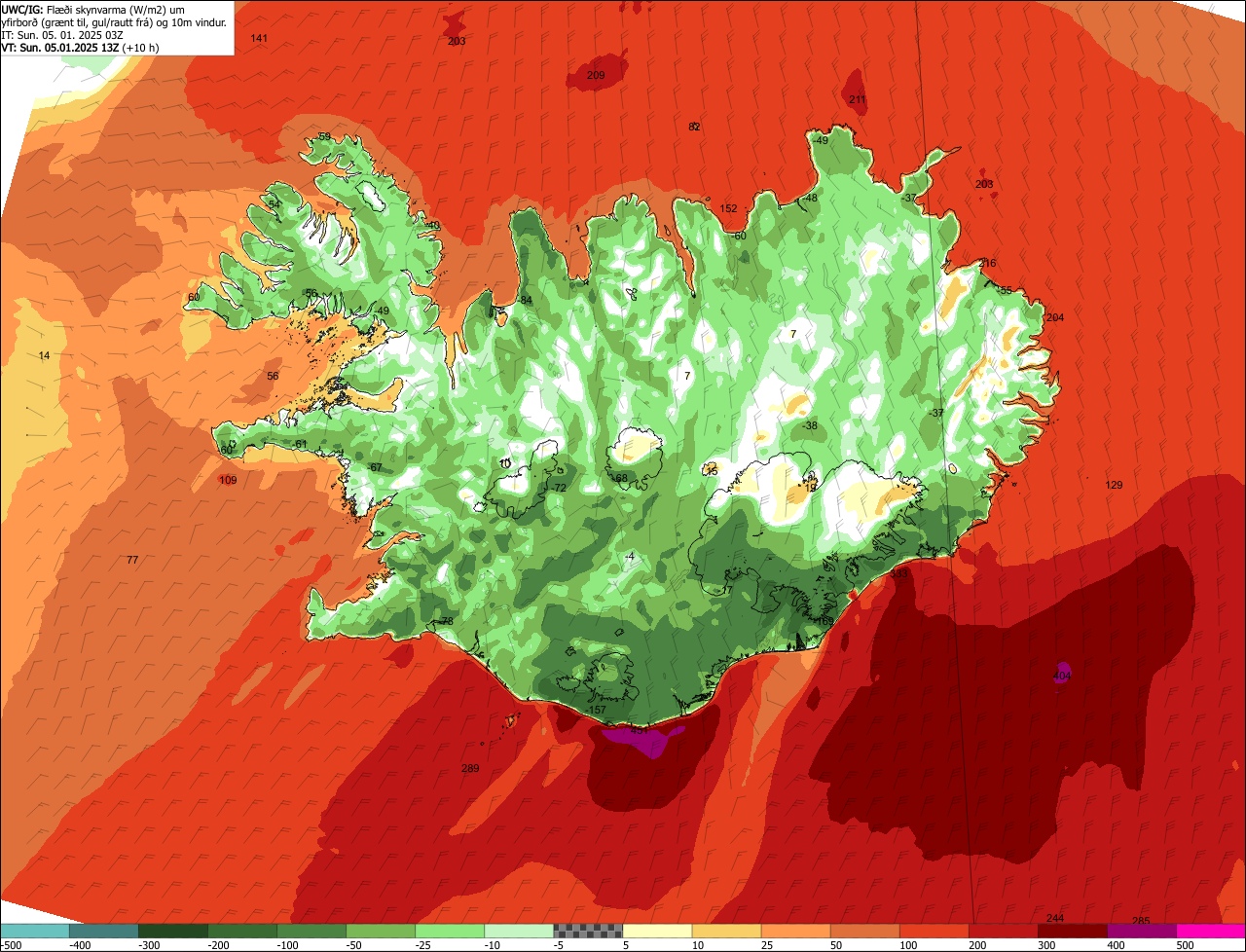Click the dark red 300 to 400 swatch
The width and height of the screenshot is (1246, 952).
[x=1073, y=931]
